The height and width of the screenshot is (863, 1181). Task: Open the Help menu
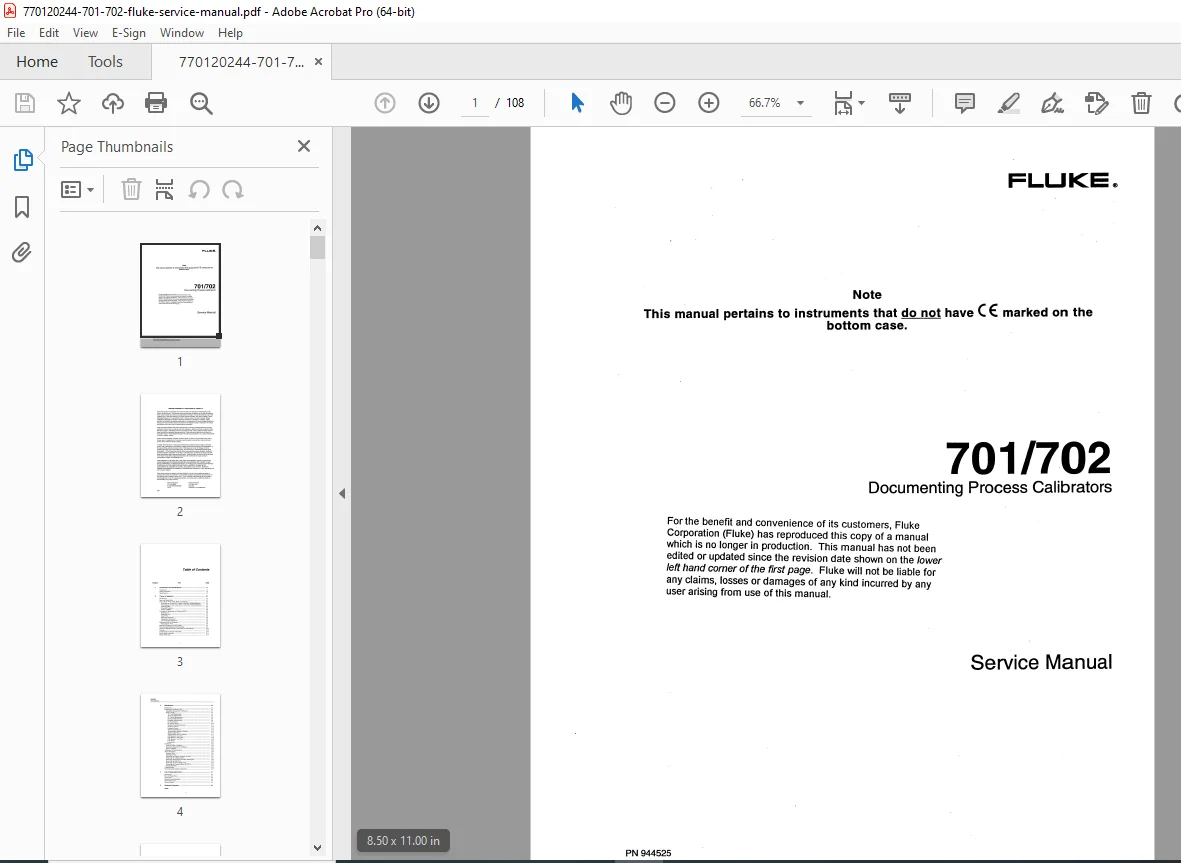tap(230, 33)
